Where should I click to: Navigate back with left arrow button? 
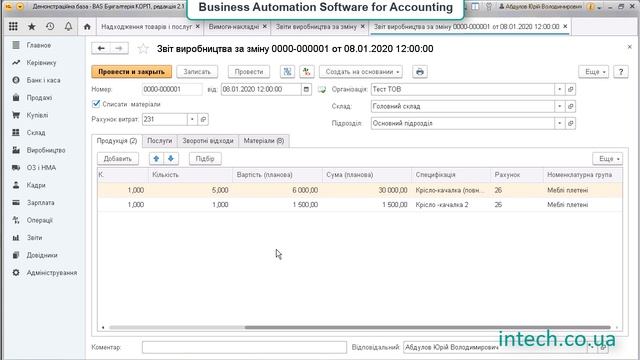[x=101, y=49]
